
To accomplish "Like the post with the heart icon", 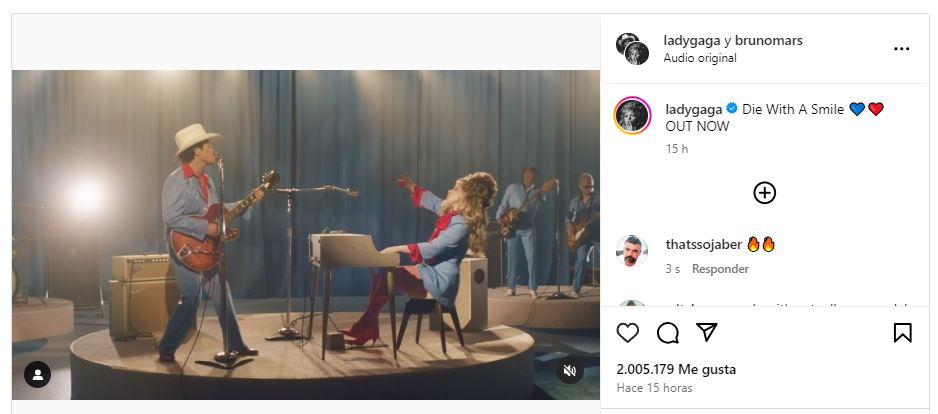I will pyautogui.click(x=627, y=333).
